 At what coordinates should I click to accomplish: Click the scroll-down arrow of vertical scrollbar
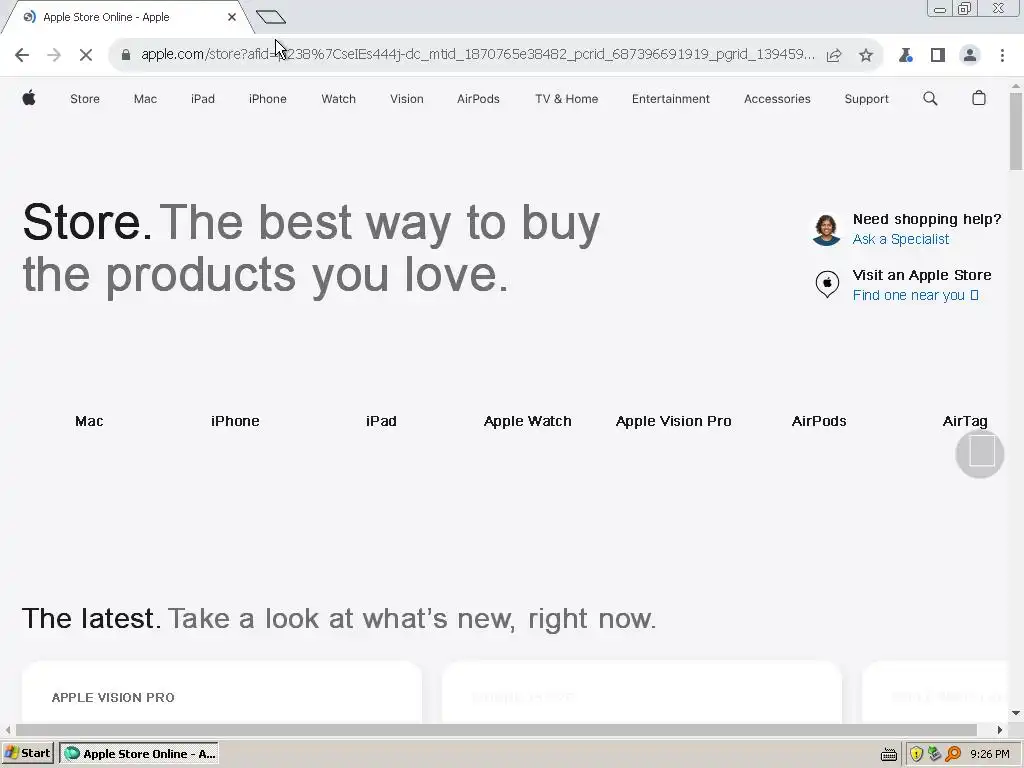[x=1016, y=713]
